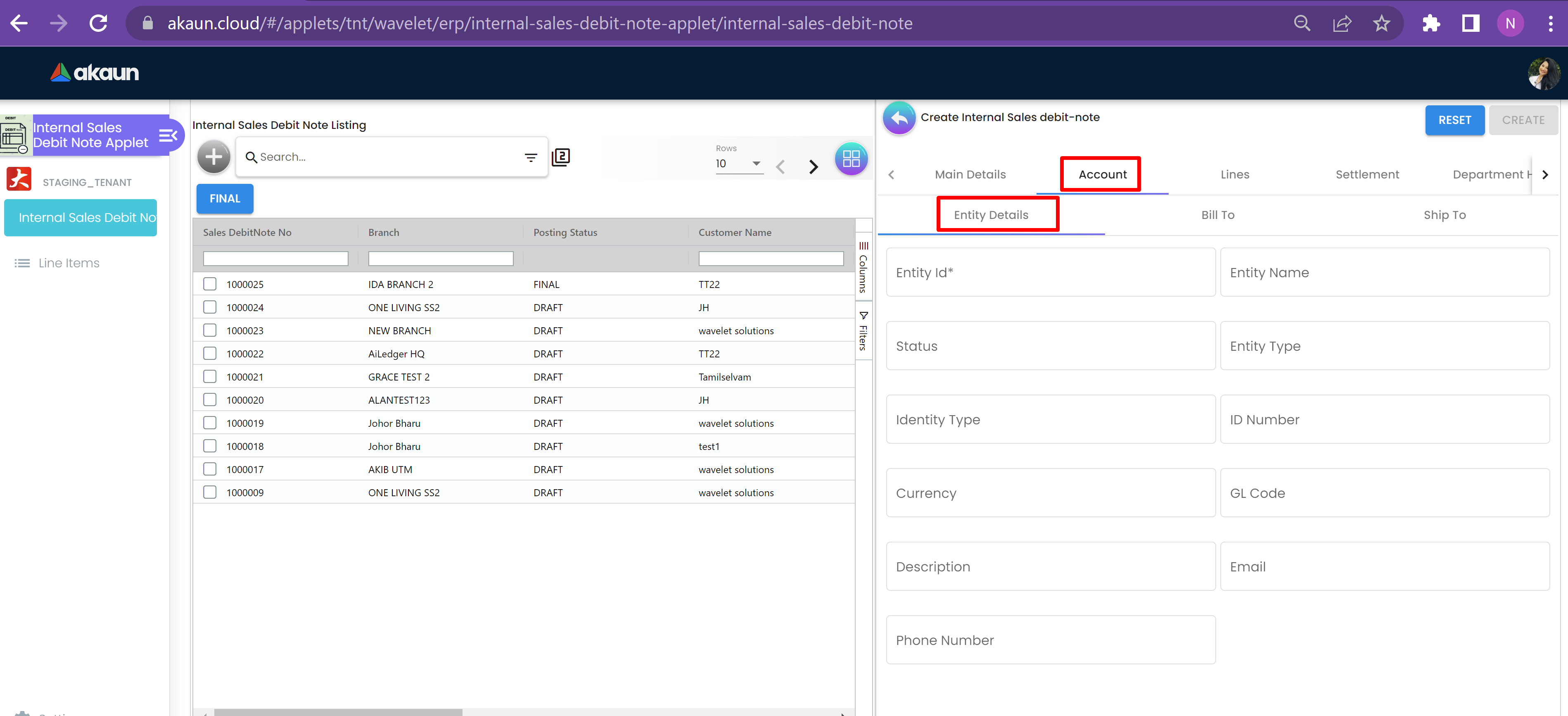Tick checkbox for debit note 1000025

click(210, 284)
